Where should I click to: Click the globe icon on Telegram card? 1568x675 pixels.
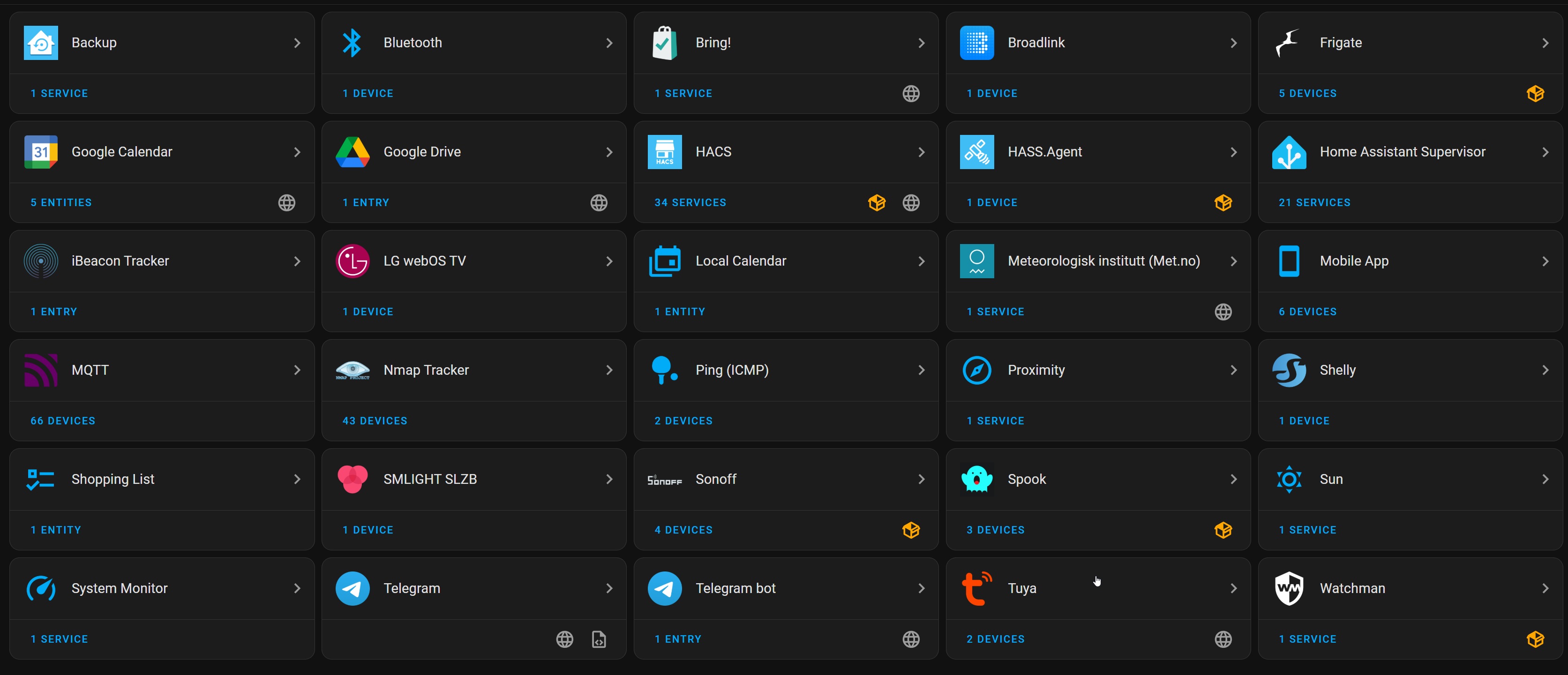pyautogui.click(x=565, y=639)
